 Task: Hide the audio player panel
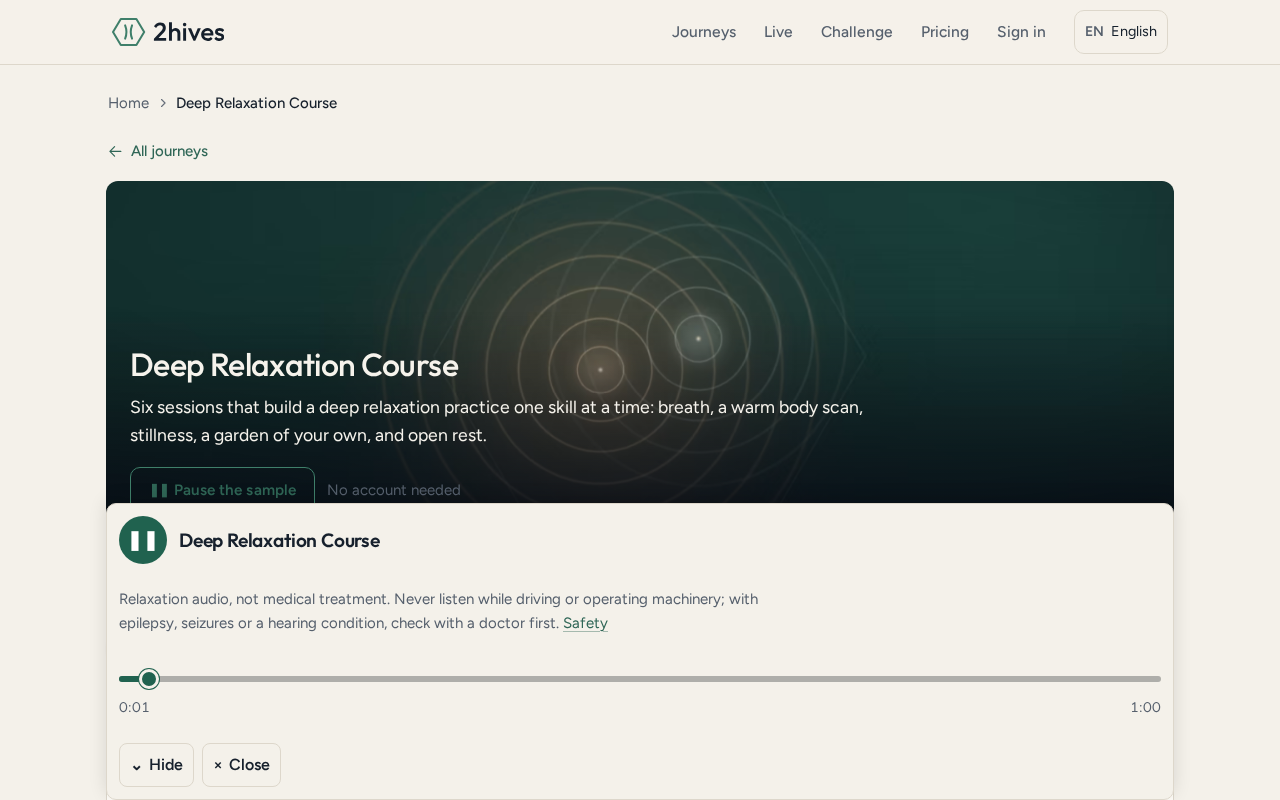click(x=156, y=765)
